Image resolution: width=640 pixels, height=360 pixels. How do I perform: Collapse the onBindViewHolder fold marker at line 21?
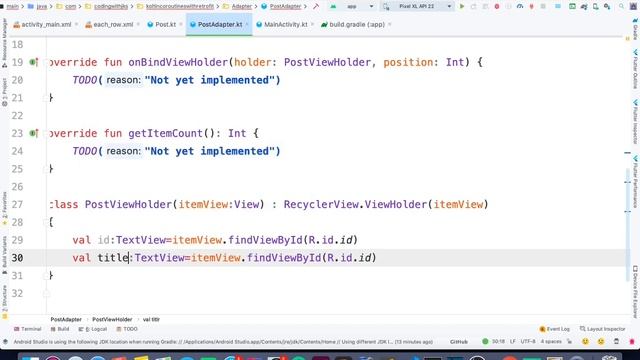click(46, 98)
